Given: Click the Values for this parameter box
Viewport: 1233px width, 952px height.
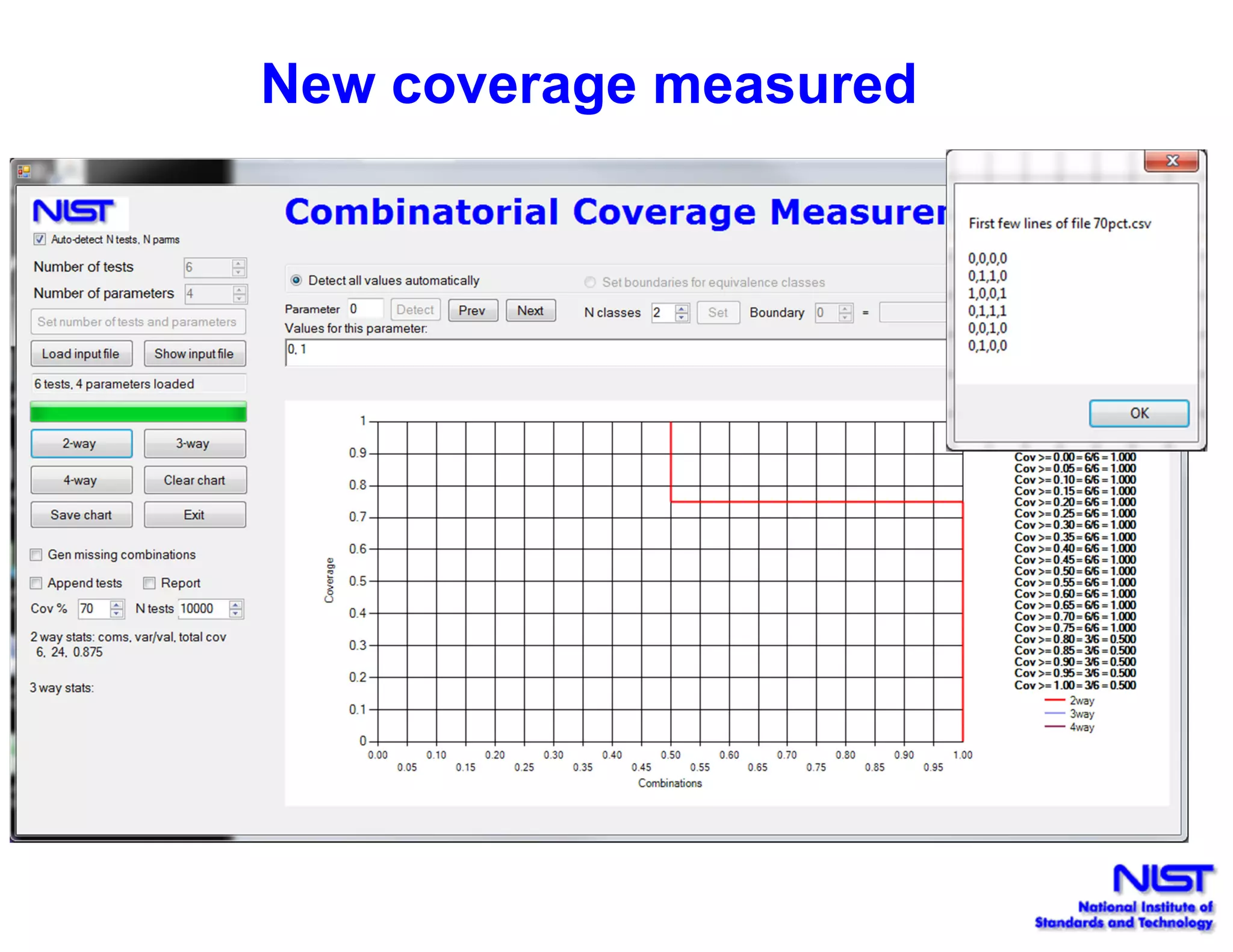Looking at the screenshot, I should tap(616, 353).
